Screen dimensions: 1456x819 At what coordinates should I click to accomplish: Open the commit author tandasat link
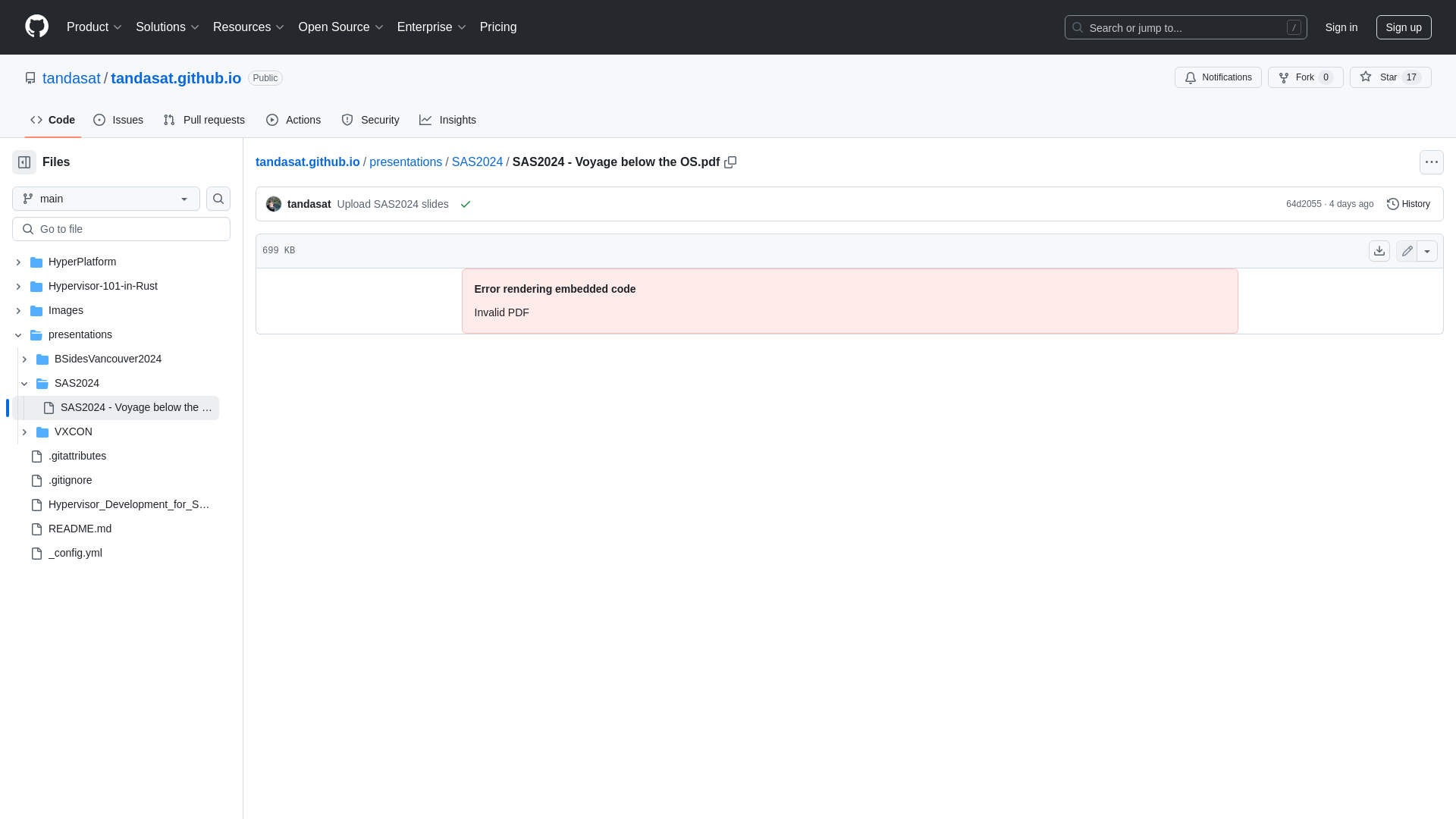(x=309, y=204)
